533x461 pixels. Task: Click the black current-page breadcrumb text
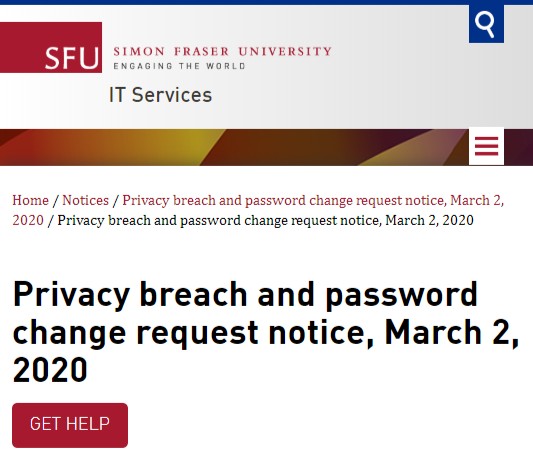pos(265,220)
